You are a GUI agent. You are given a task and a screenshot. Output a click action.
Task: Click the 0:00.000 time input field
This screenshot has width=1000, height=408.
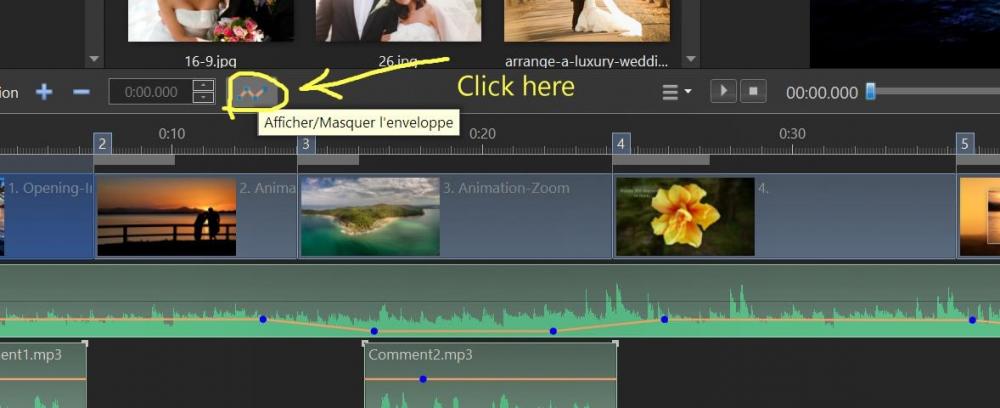pyautogui.click(x=151, y=92)
